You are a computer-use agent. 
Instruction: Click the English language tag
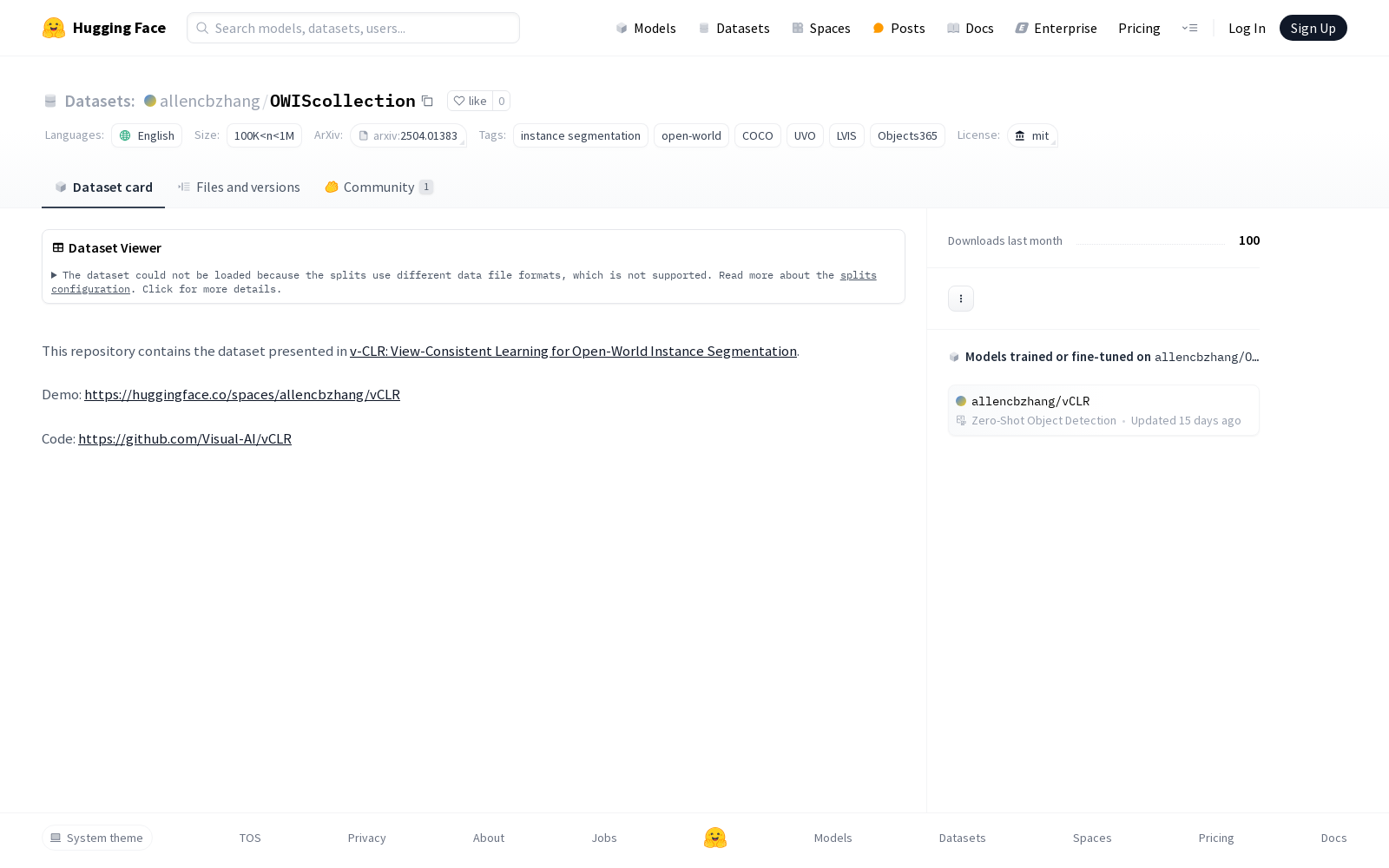click(x=147, y=135)
